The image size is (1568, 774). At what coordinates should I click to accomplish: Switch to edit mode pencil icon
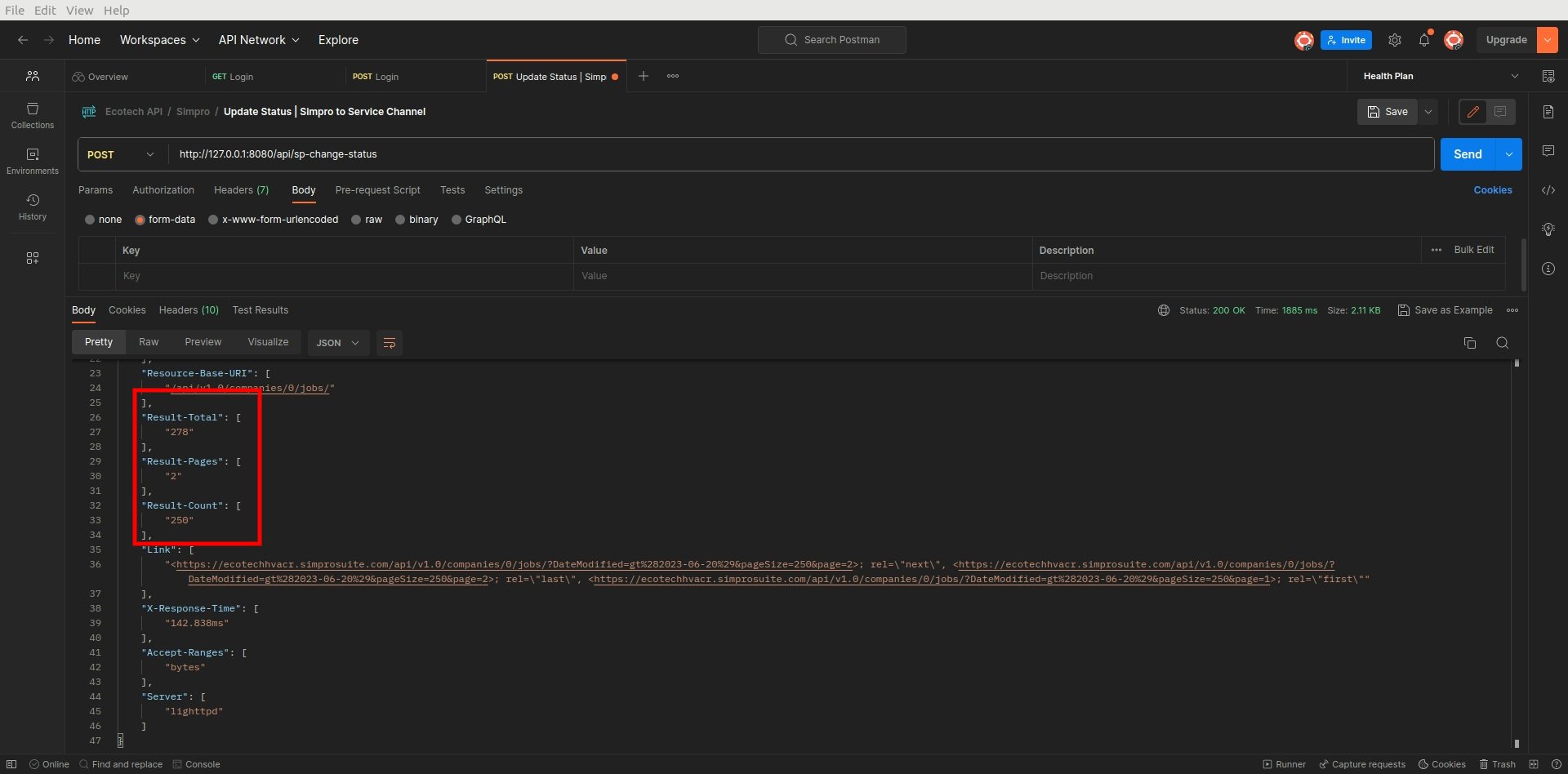[x=1473, y=112]
